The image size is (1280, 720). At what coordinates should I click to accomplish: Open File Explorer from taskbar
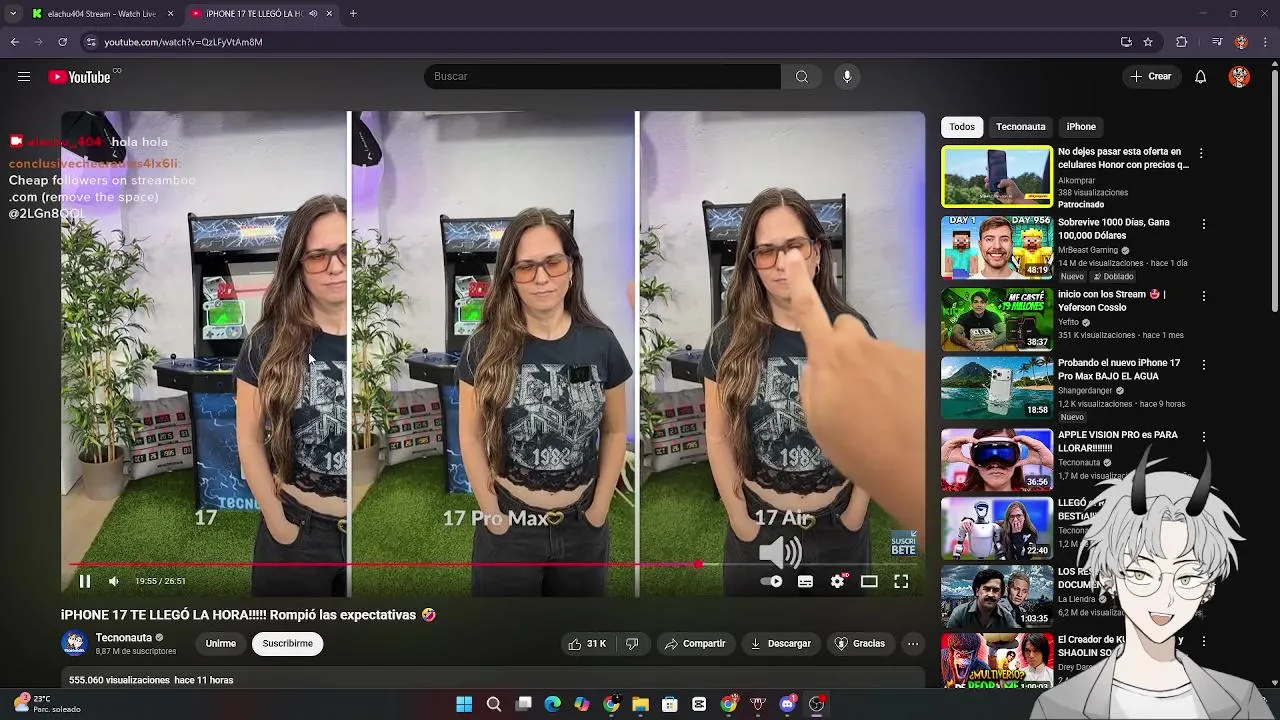(x=640, y=704)
